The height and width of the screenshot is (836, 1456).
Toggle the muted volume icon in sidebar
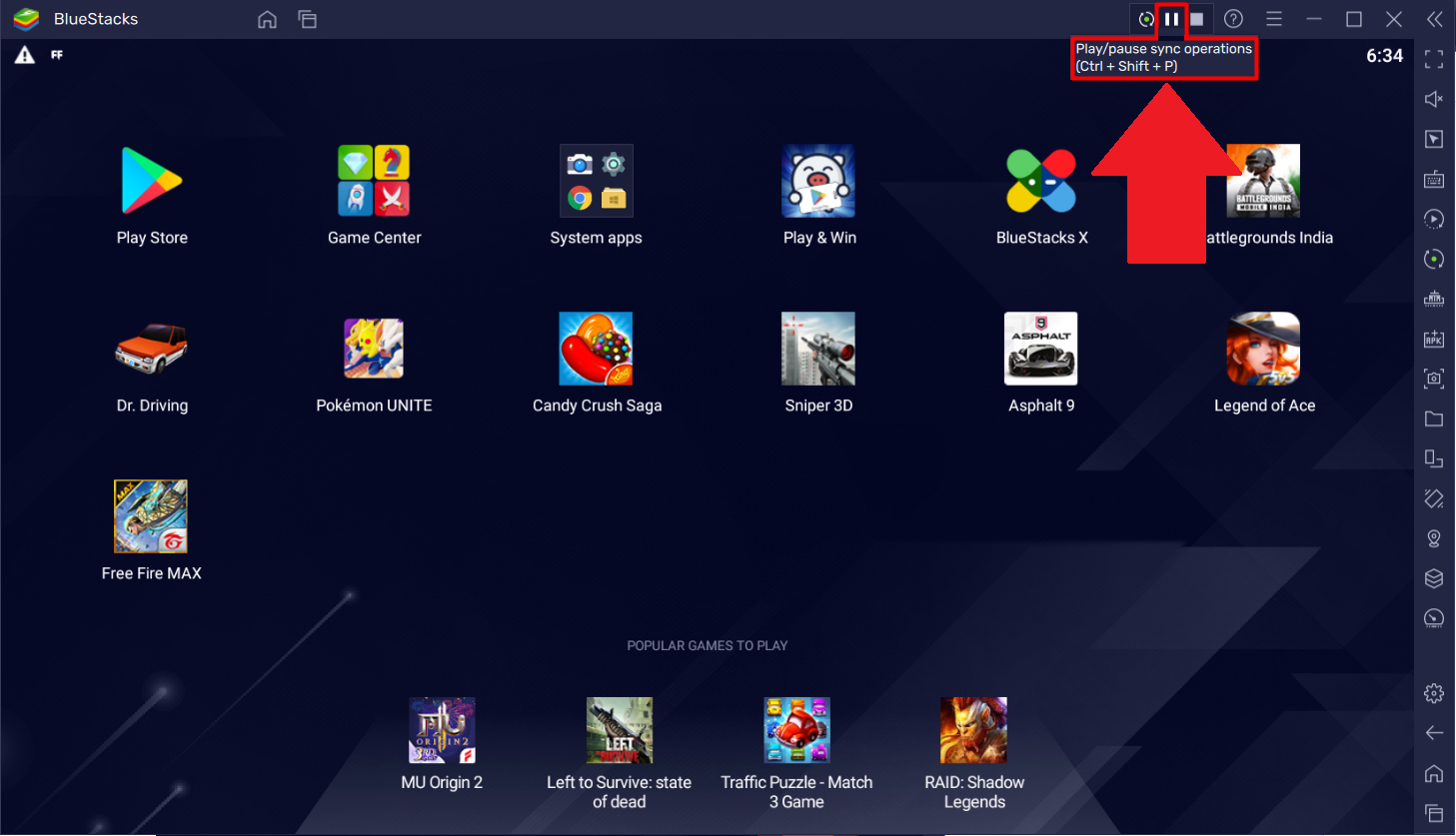pyautogui.click(x=1434, y=99)
